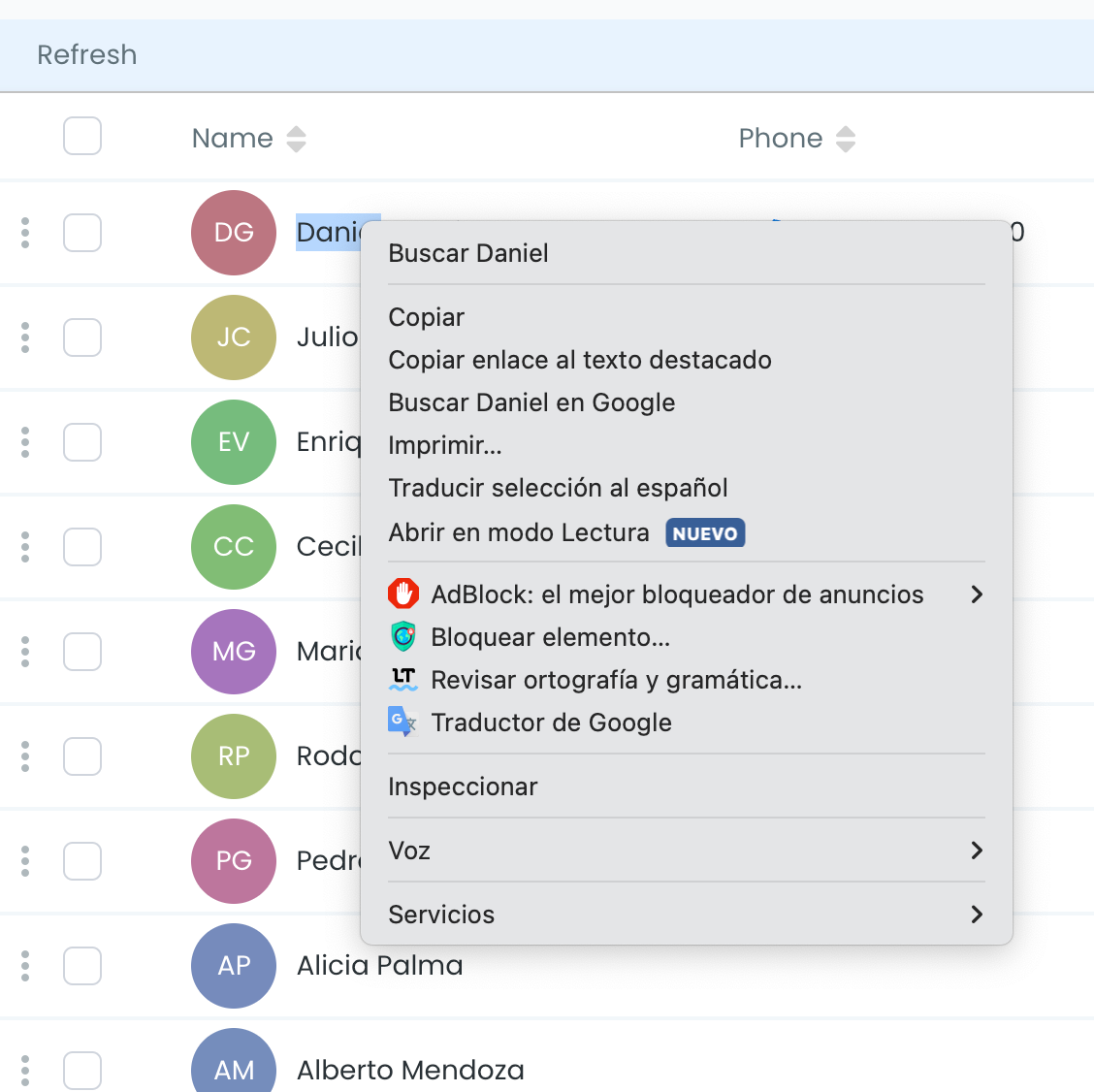Sort by the Phone column arrows
Viewport: 1094px width, 1092px height.
point(846,139)
